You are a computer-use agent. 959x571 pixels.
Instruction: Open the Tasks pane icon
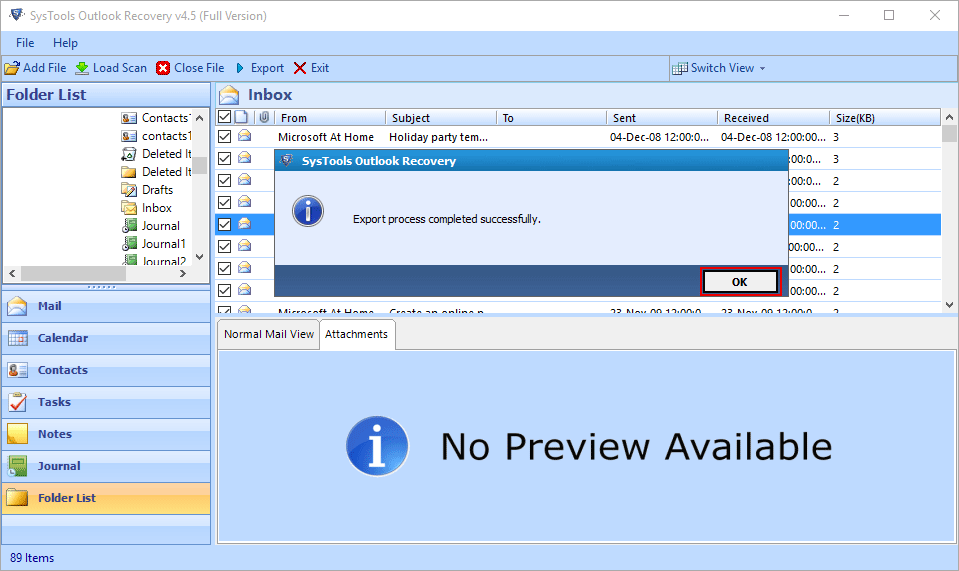click(x=17, y=402)
